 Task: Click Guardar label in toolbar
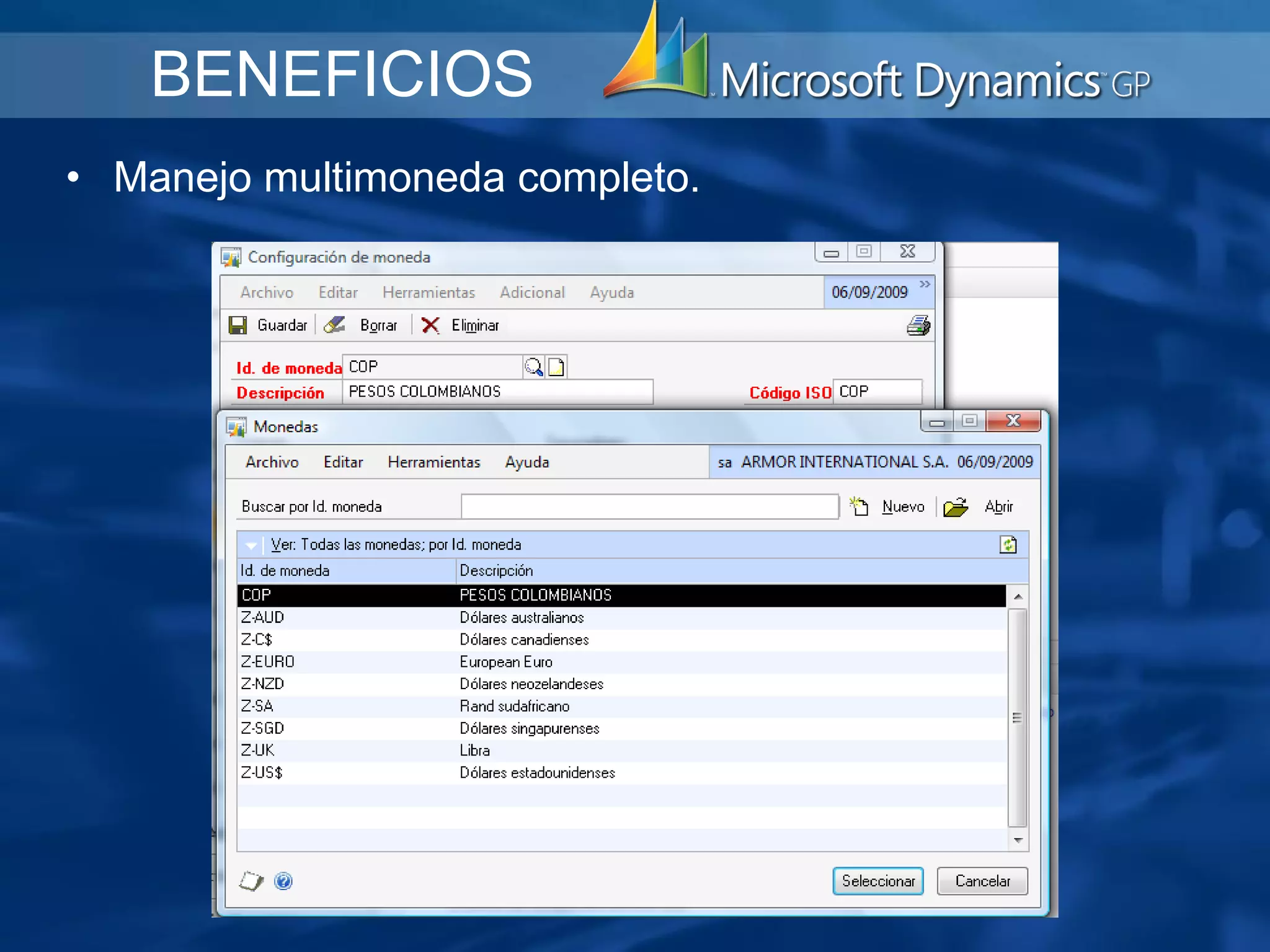point(282,325)
